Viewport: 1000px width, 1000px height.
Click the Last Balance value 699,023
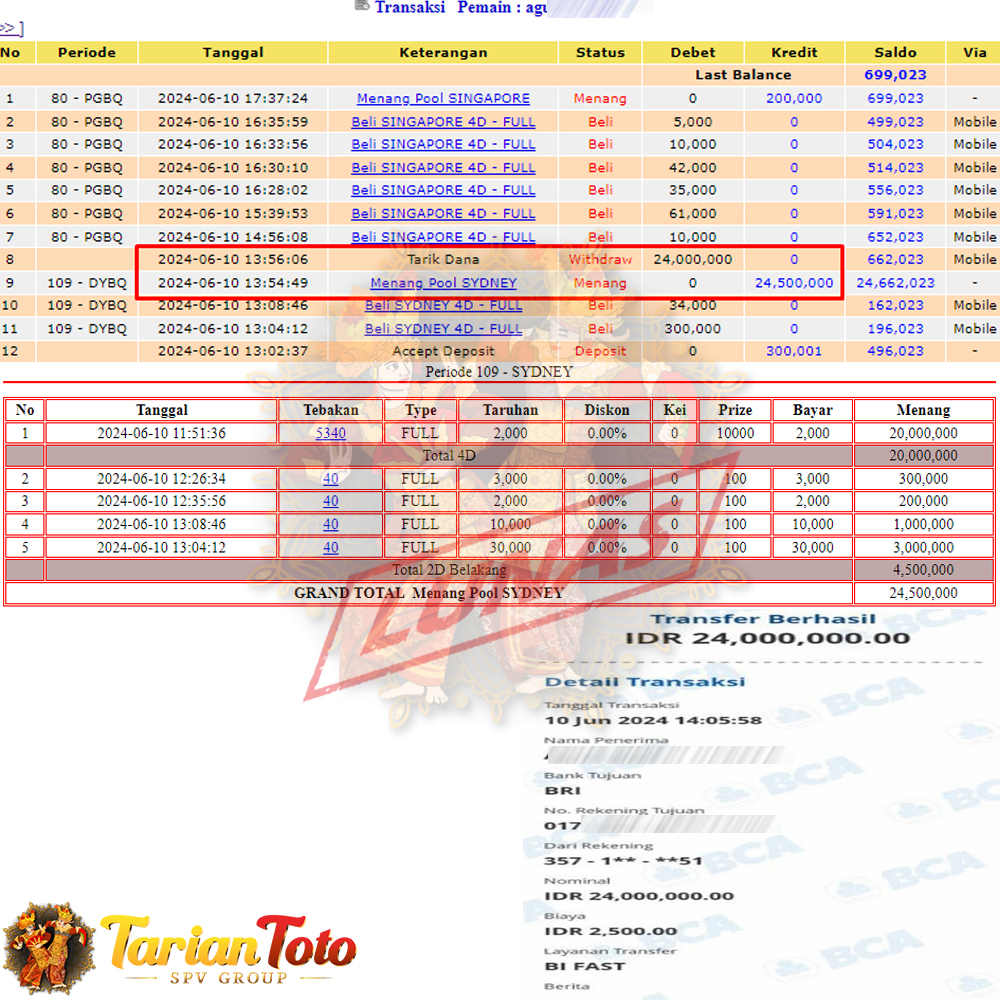click(x=894, y=75)
